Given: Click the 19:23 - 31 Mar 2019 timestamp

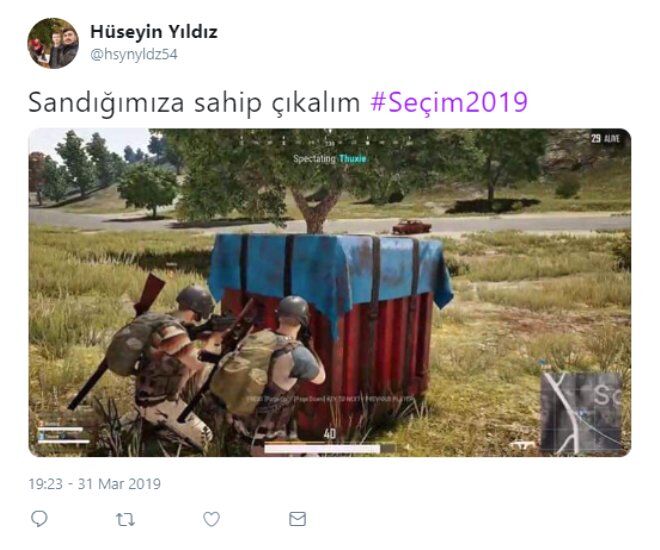Looking at the screenshot, I should [94, 484].
